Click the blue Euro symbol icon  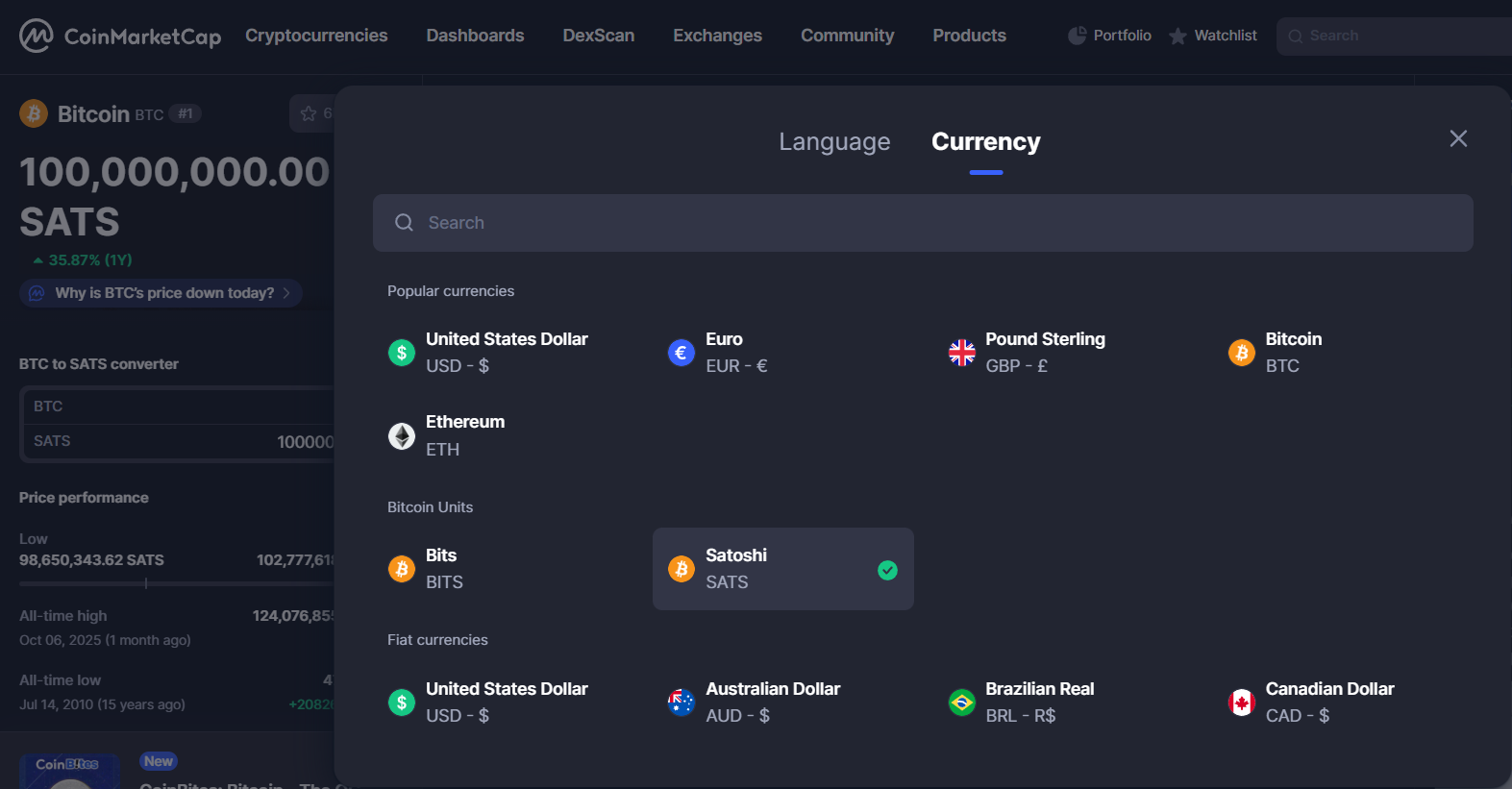coord(682,353)
